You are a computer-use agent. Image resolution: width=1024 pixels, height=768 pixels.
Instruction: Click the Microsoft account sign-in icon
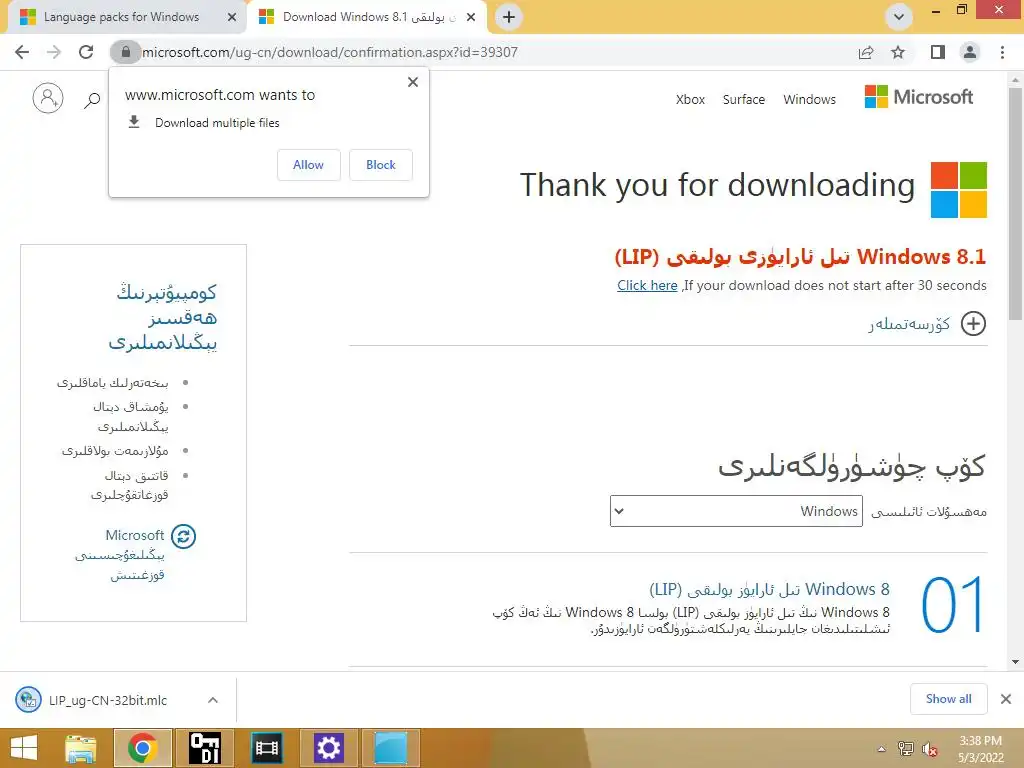(48, 99)
